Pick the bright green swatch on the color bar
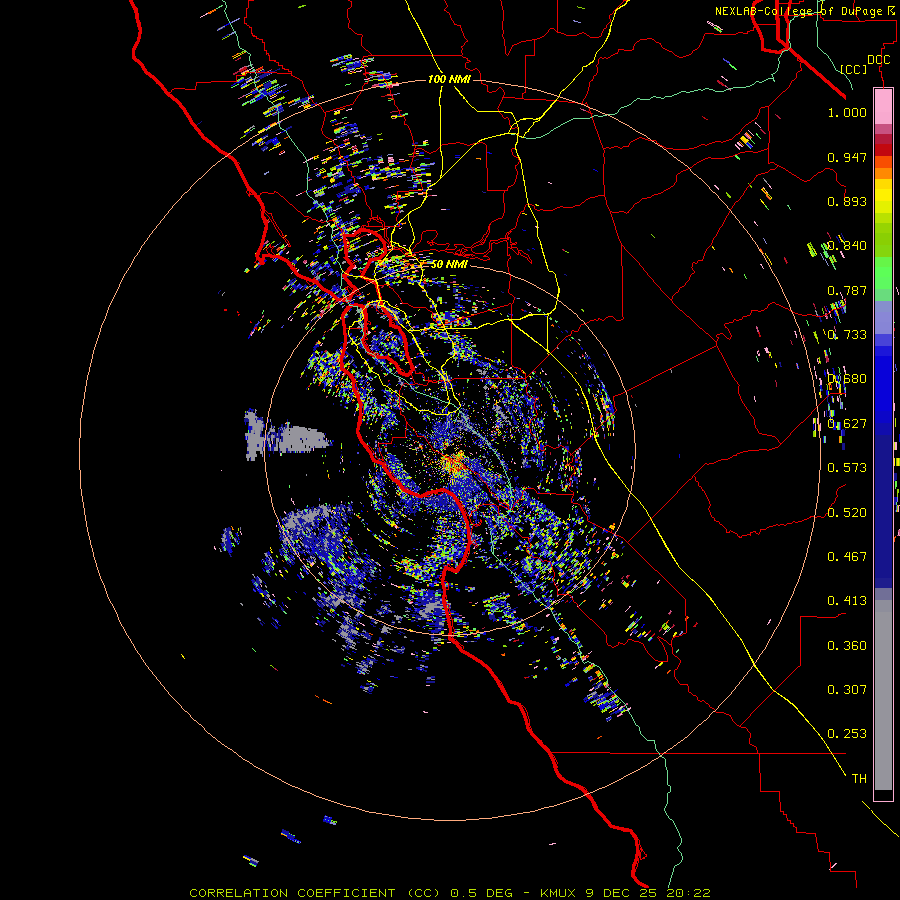Viewport: 900px width, 900px height. 883,273
